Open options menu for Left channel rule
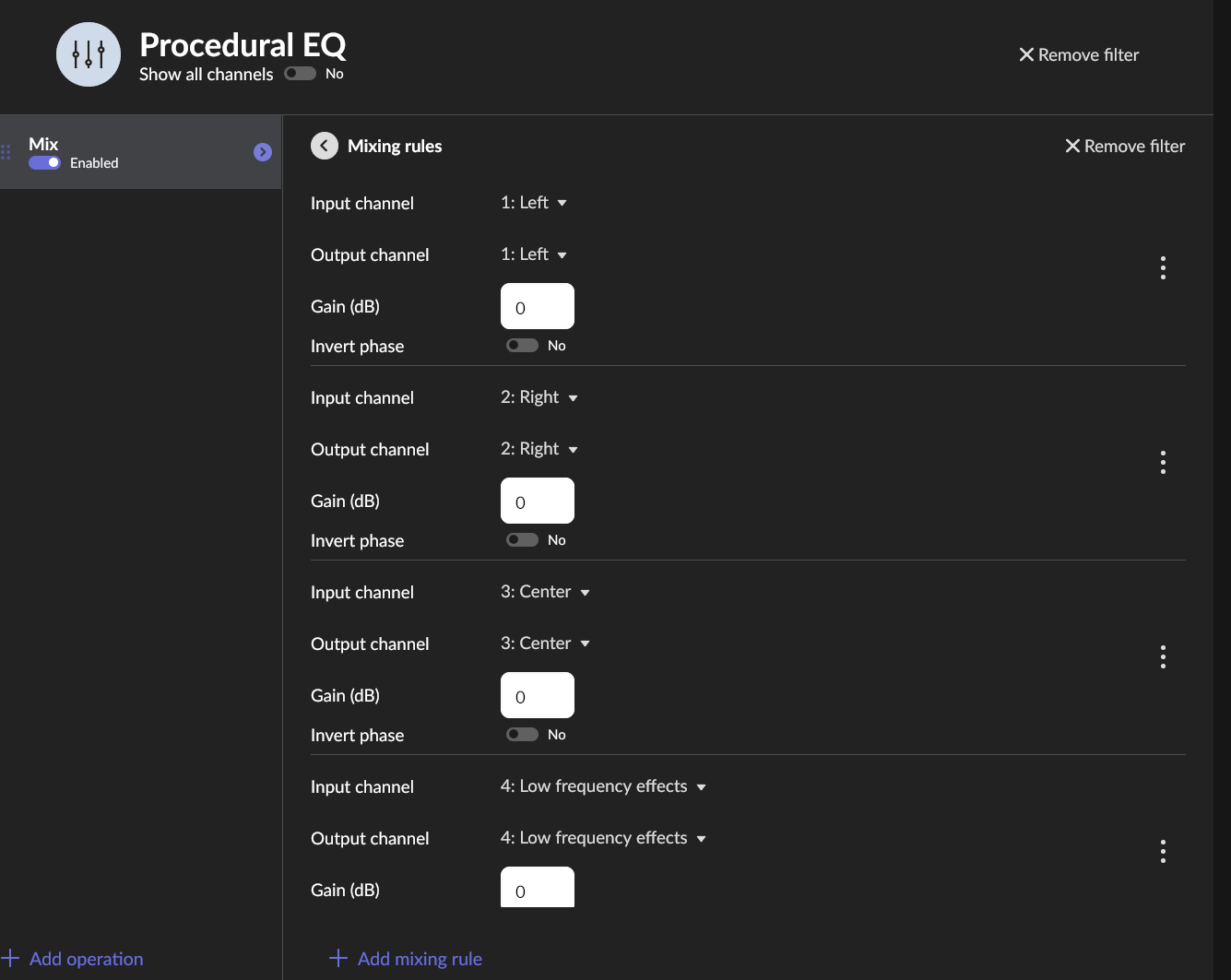The image size is (1231, 980). click(x=1163, y=268)
